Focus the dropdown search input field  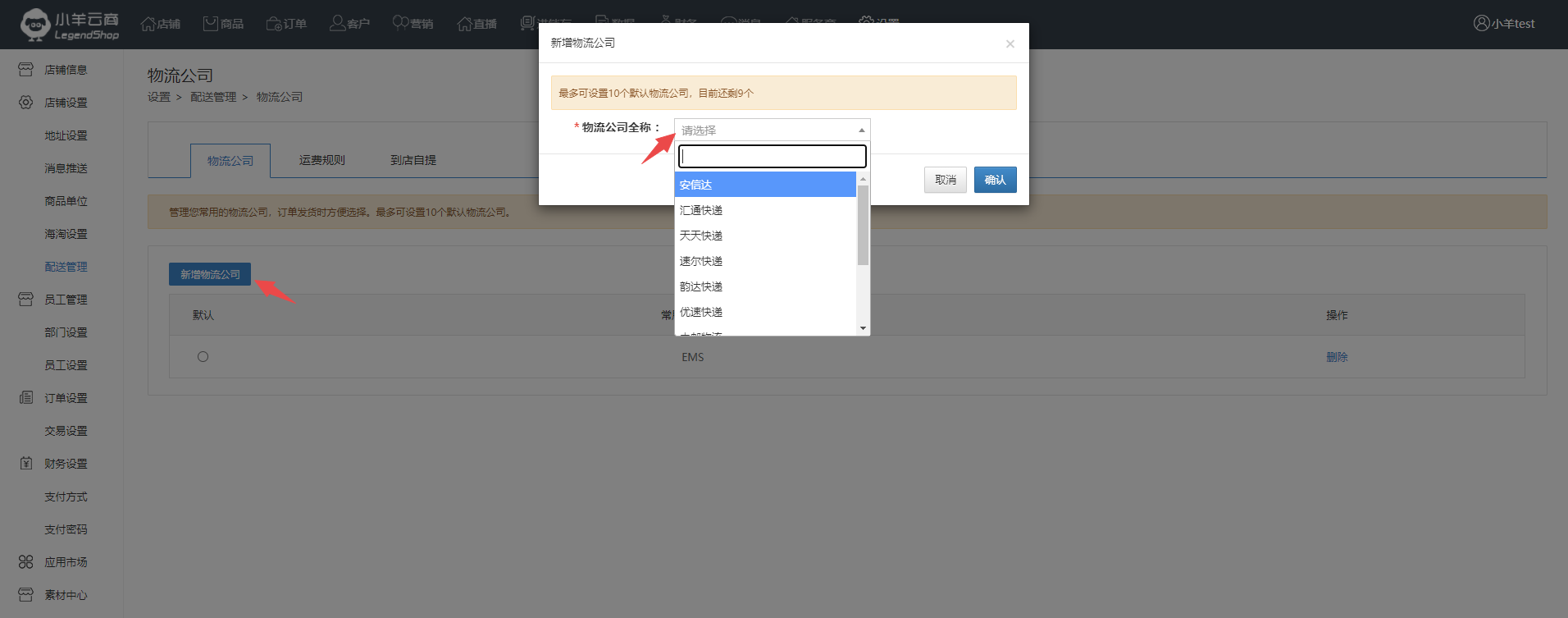(x=772, y=156)
